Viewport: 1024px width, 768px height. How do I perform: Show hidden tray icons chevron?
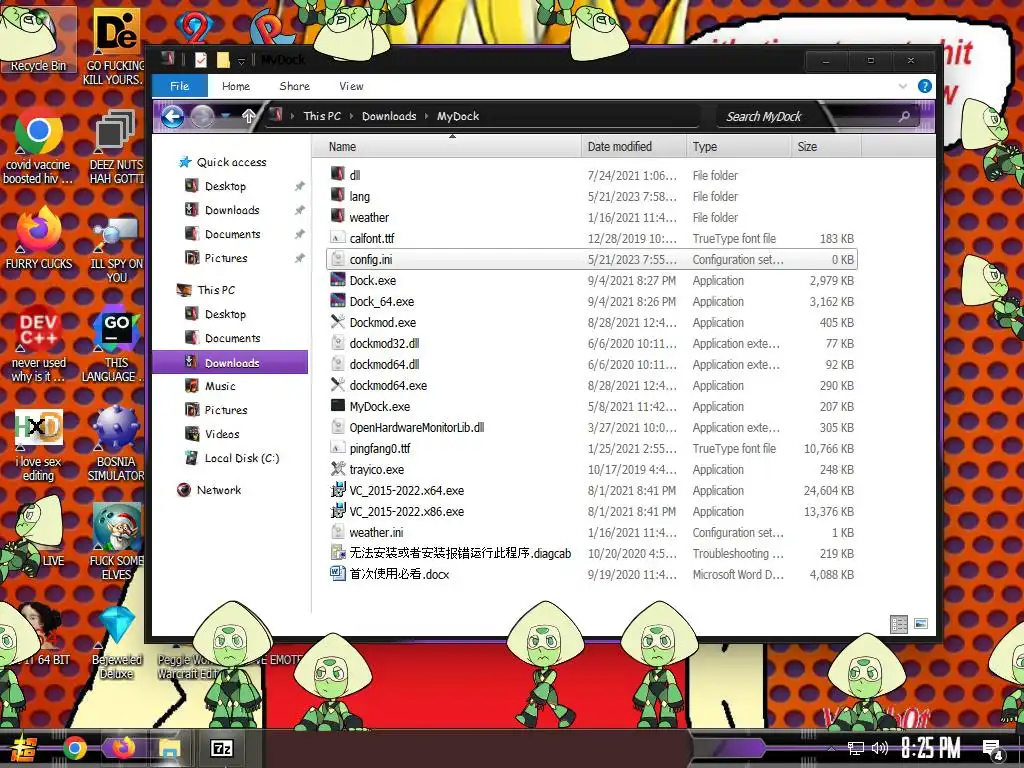831,749
